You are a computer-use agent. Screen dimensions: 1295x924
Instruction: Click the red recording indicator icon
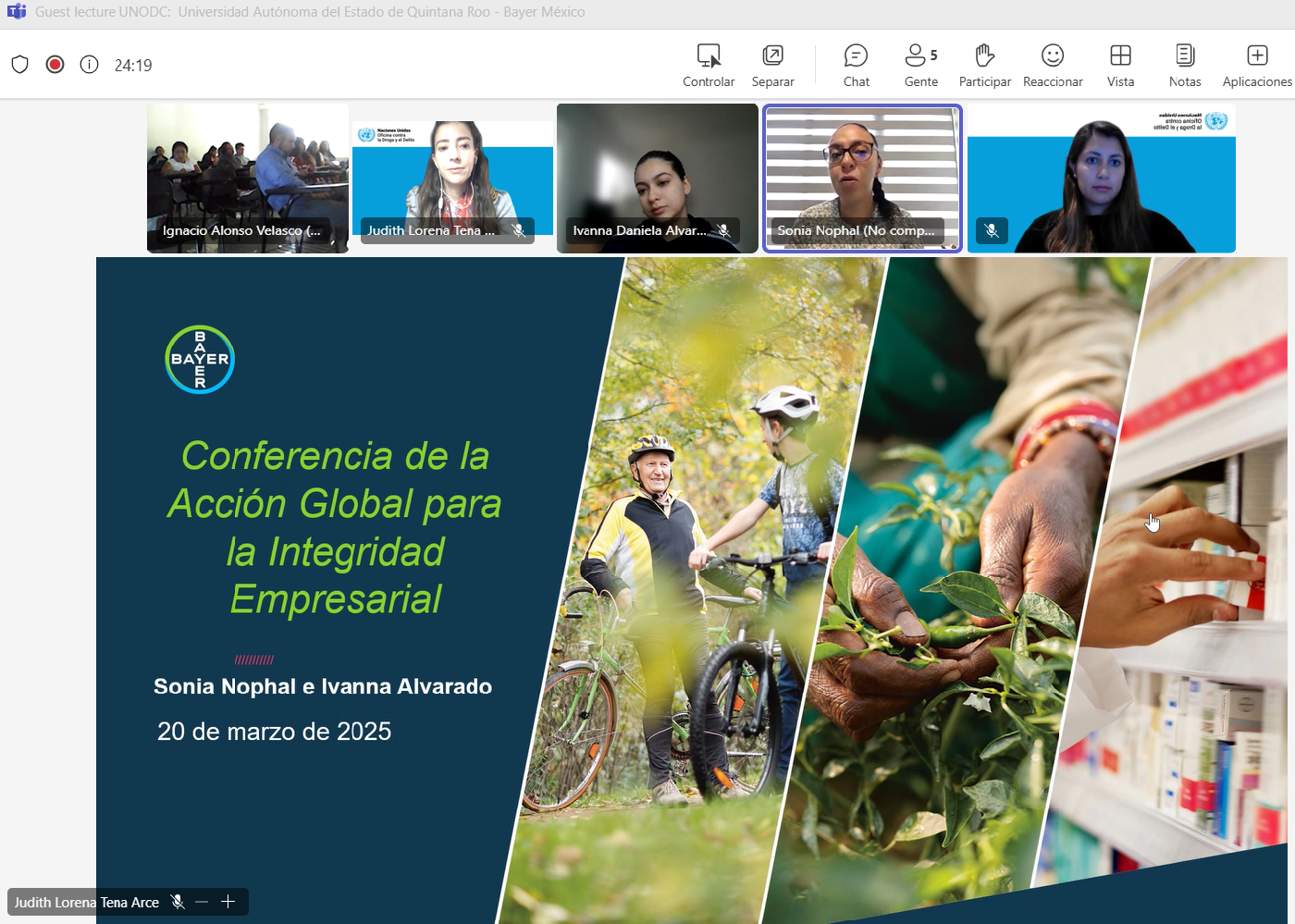(55, 64)
